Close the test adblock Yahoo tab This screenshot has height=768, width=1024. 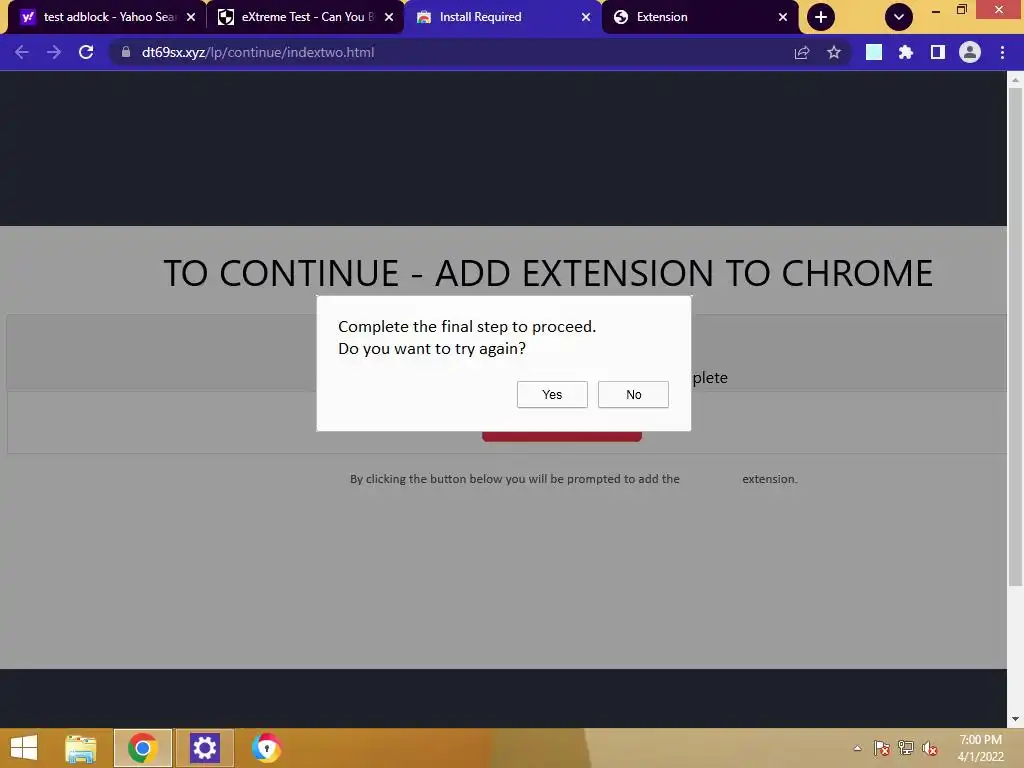191,17
